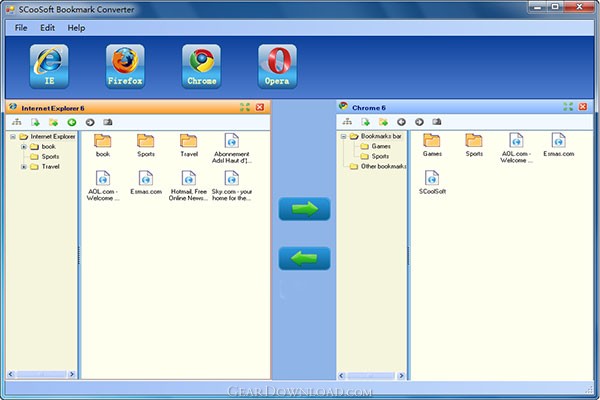Maximize the Chrome 6 panel

[568, 107]
